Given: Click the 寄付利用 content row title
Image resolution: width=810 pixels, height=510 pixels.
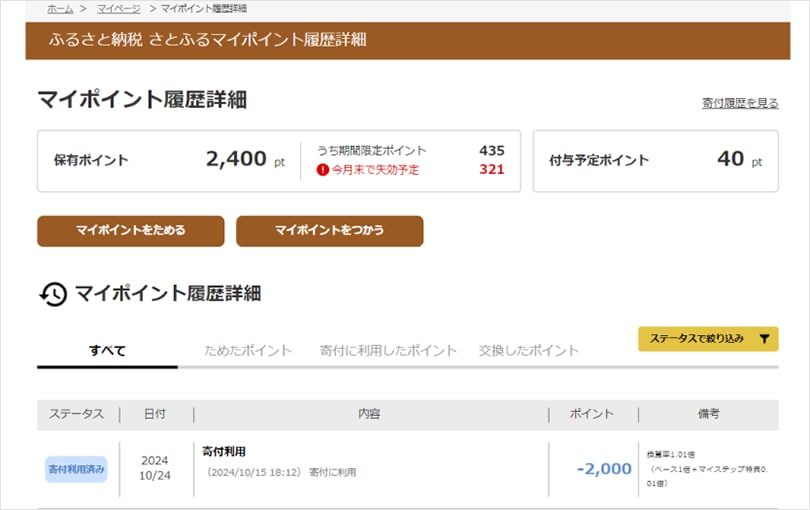Looking at the screenshot, I should point(224,452).
